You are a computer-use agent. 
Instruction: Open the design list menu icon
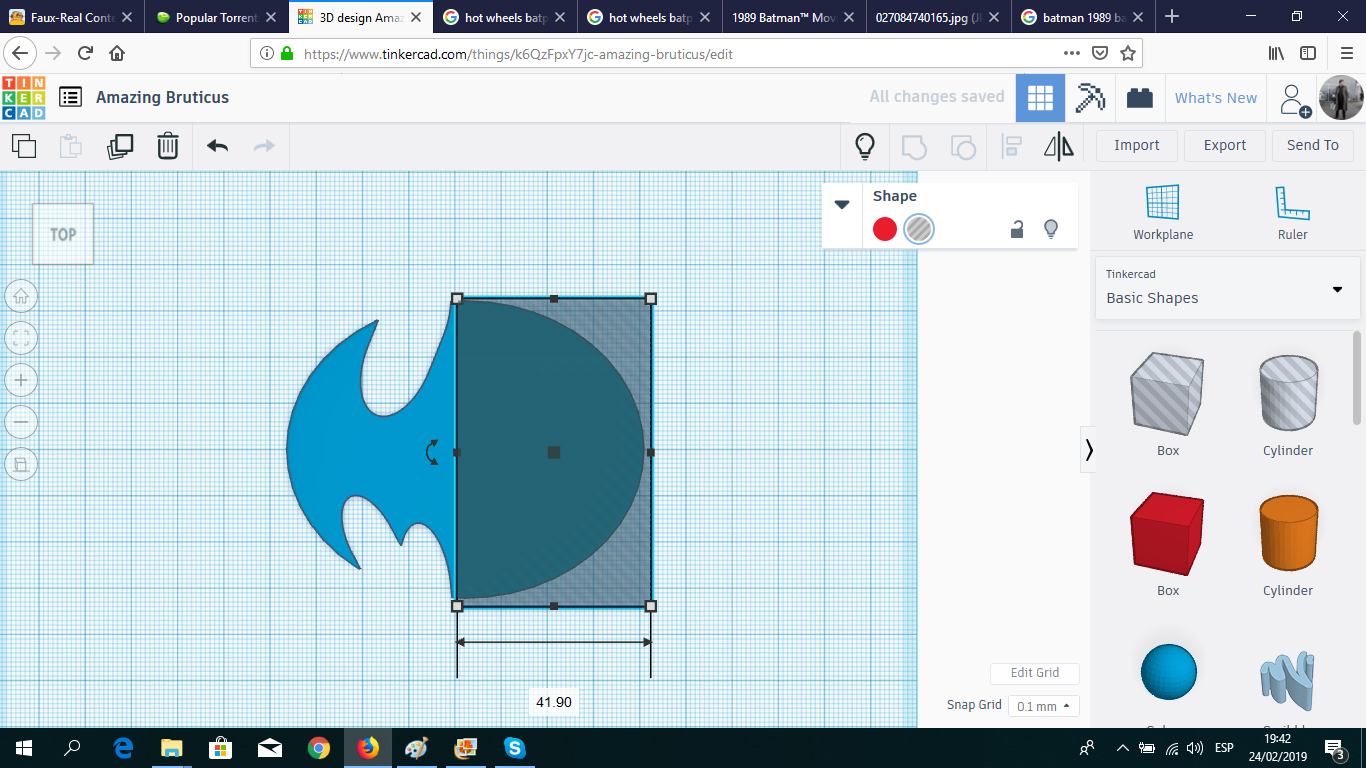70,97
